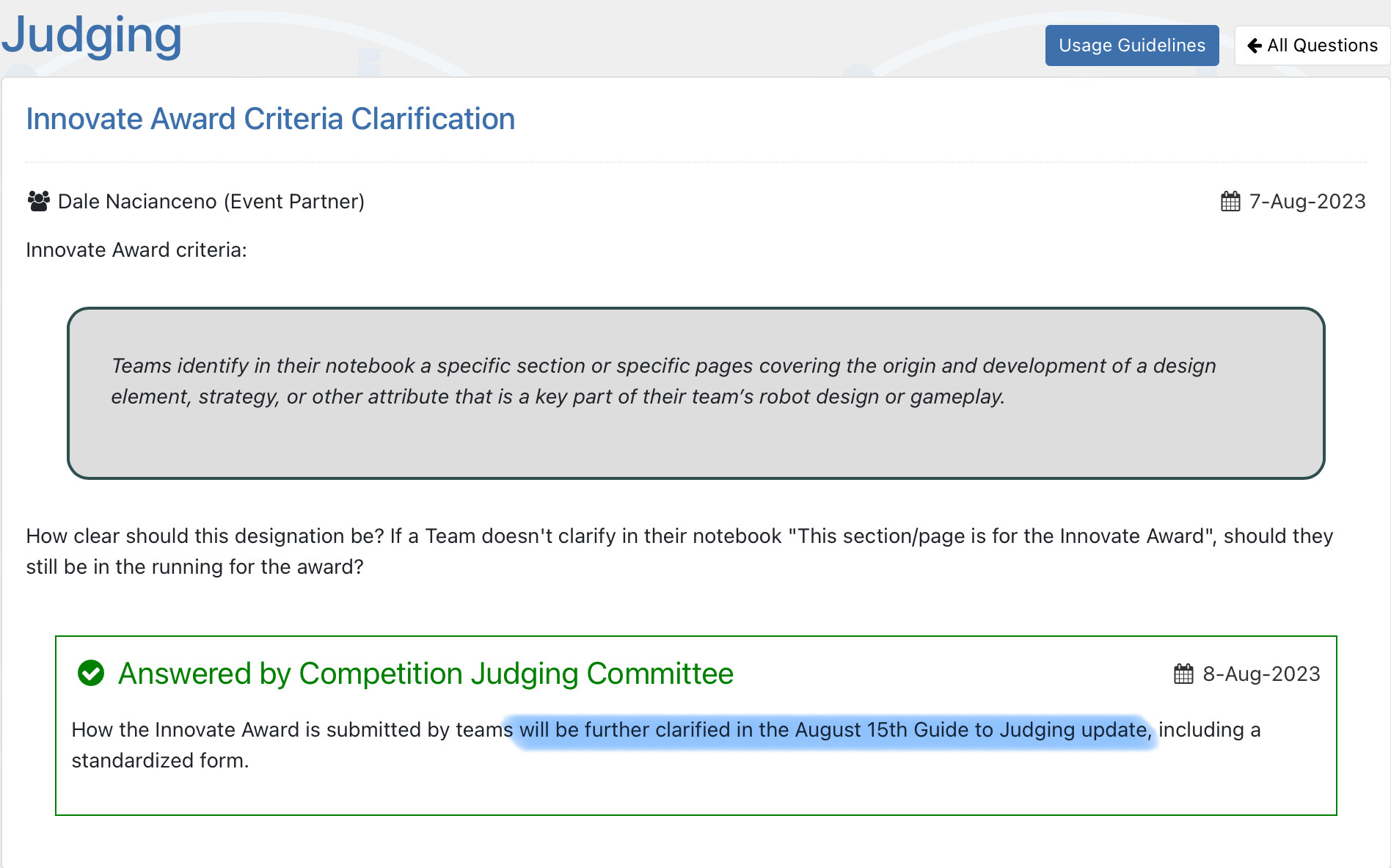1391x868 pixels.
Task: Click the Usage Guidelines button
Action: 1131,45
